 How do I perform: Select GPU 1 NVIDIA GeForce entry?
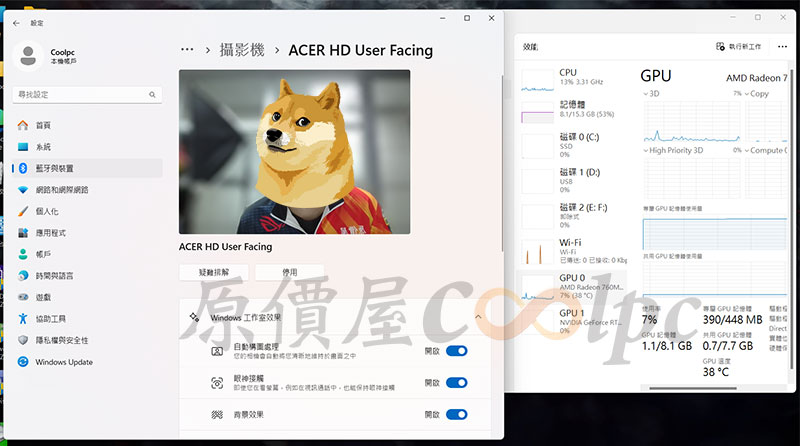tap(573, 320)
